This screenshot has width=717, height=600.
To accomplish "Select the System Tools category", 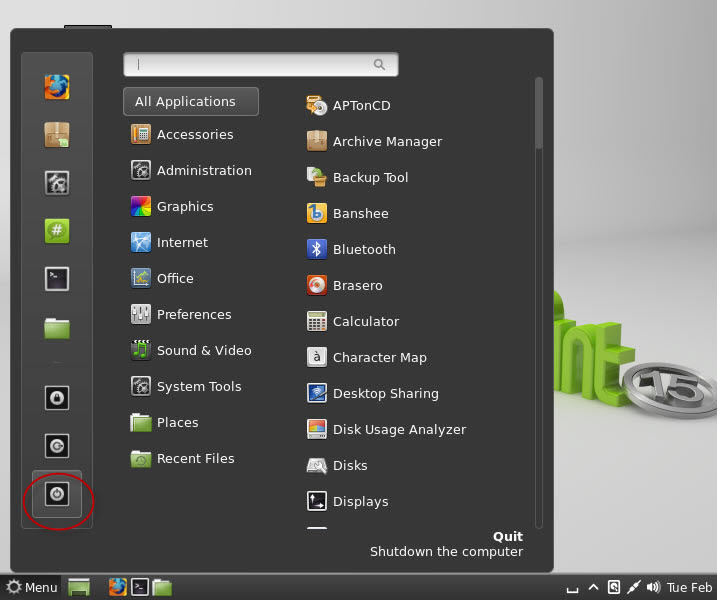I will tap(186, 387).
